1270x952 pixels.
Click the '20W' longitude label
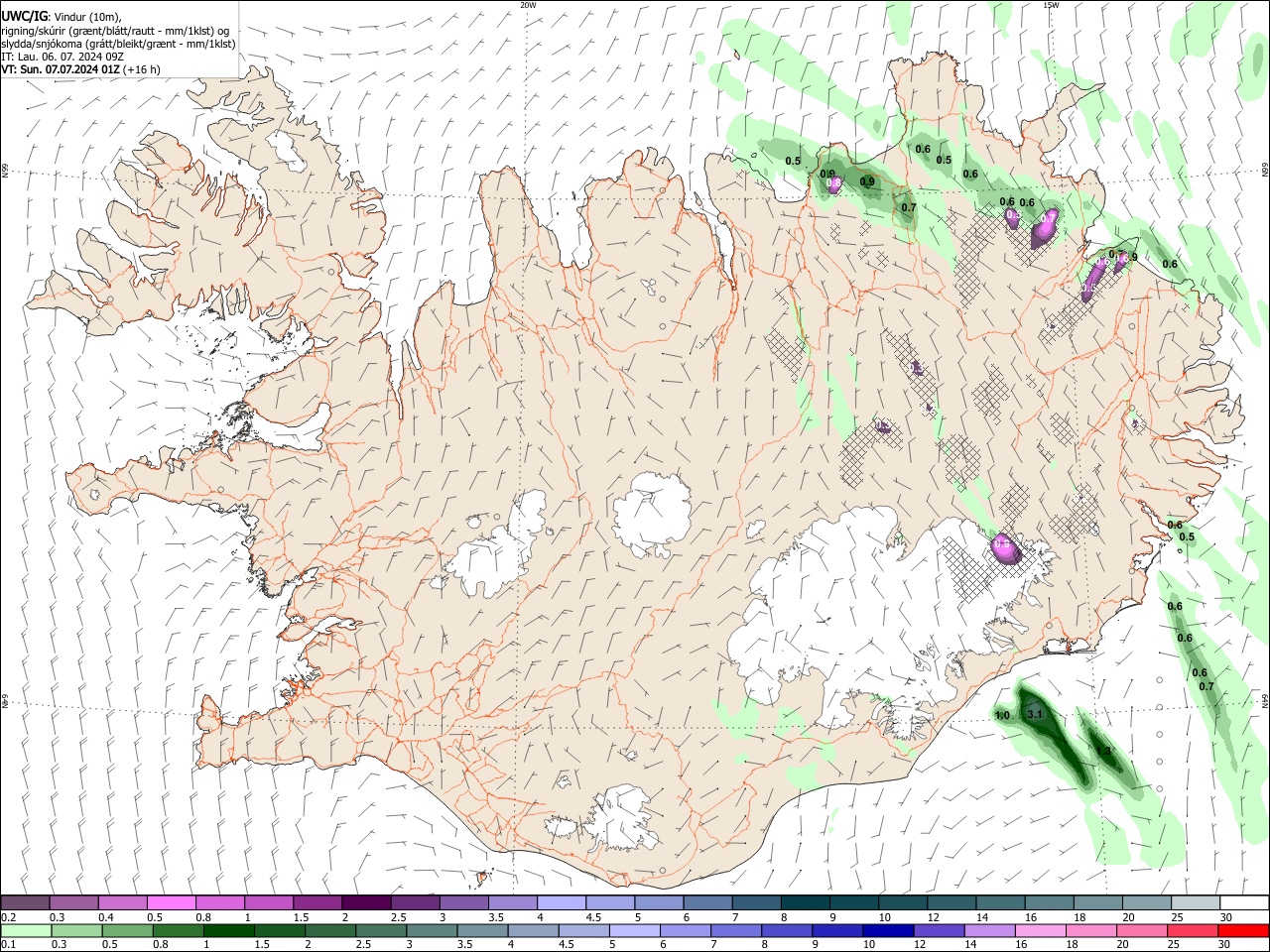(528, 5)
